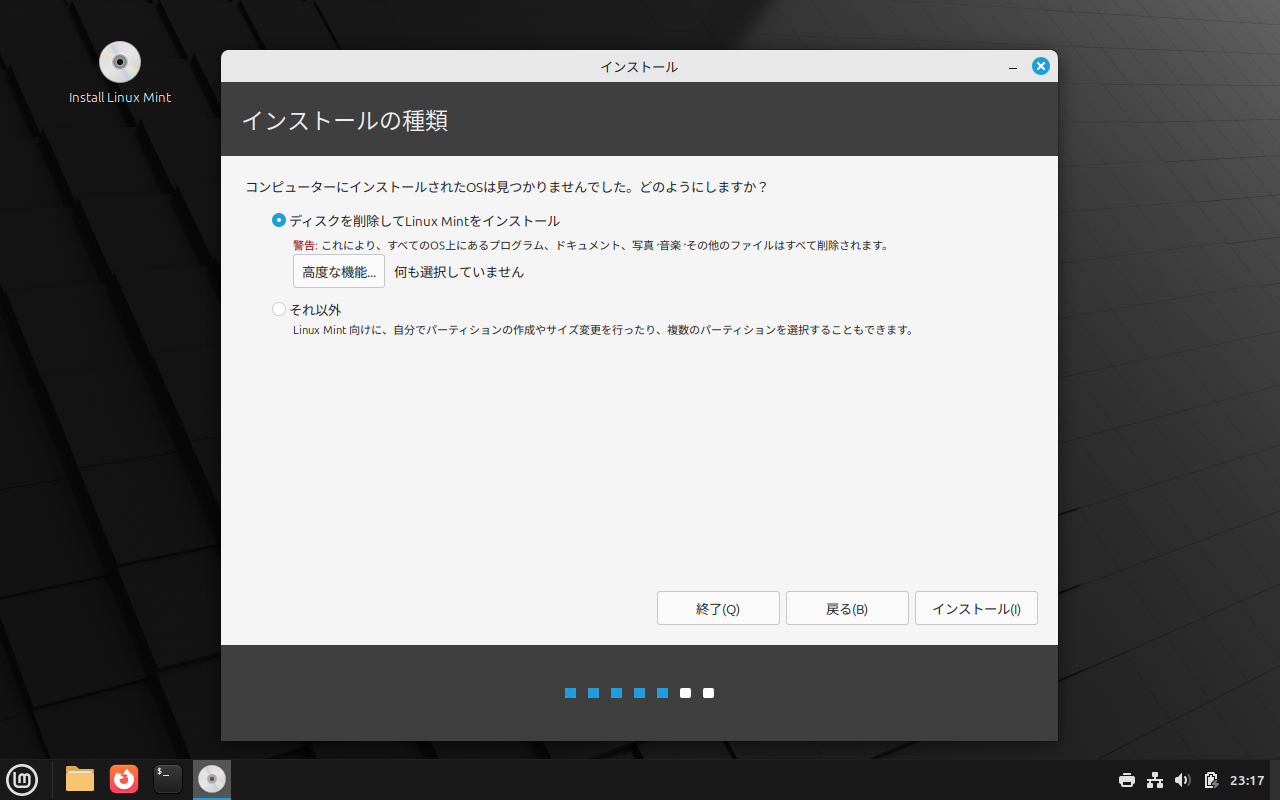Open the network connections tray icon

[1155, 780]
